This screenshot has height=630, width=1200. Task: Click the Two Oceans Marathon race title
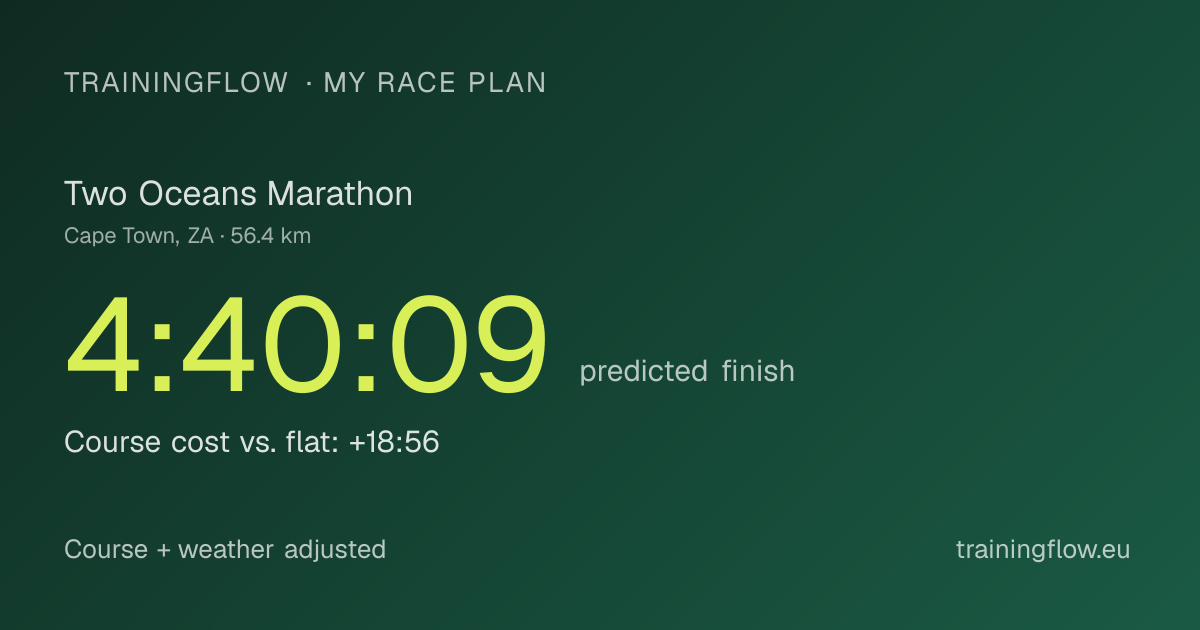(x=238, y=194)
